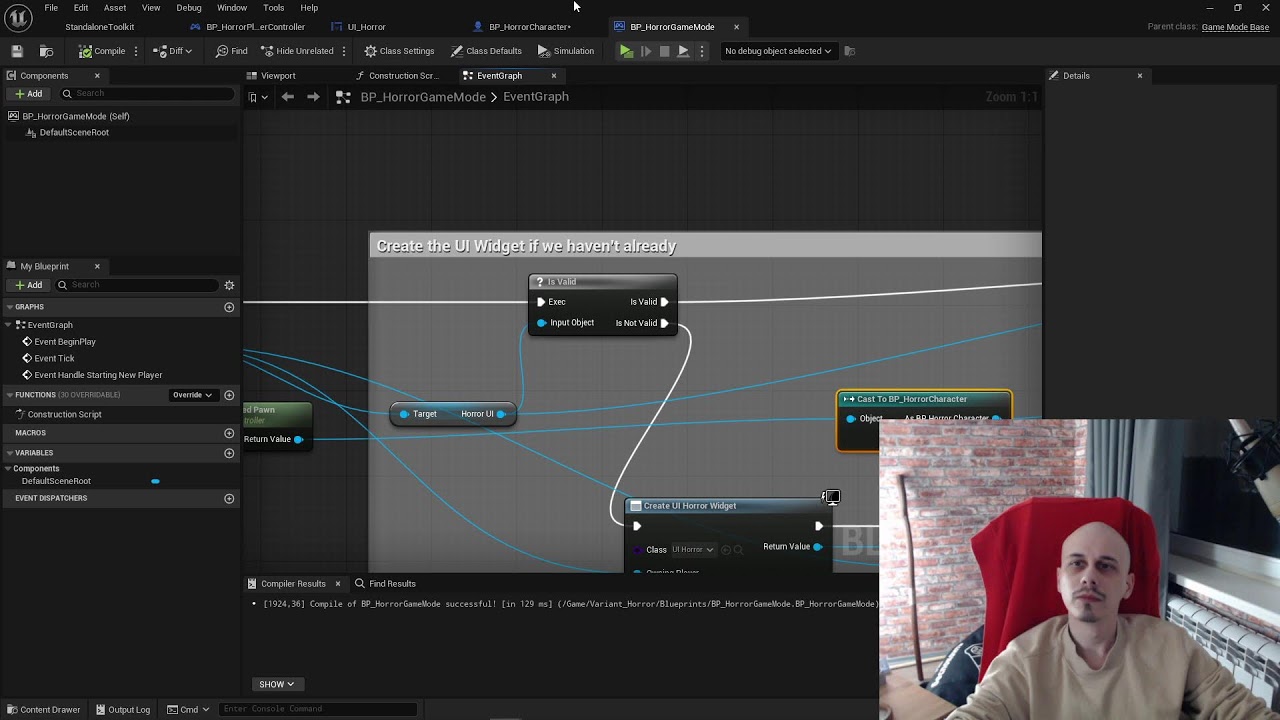Open My Blueprint settings gear

(229, 285)
